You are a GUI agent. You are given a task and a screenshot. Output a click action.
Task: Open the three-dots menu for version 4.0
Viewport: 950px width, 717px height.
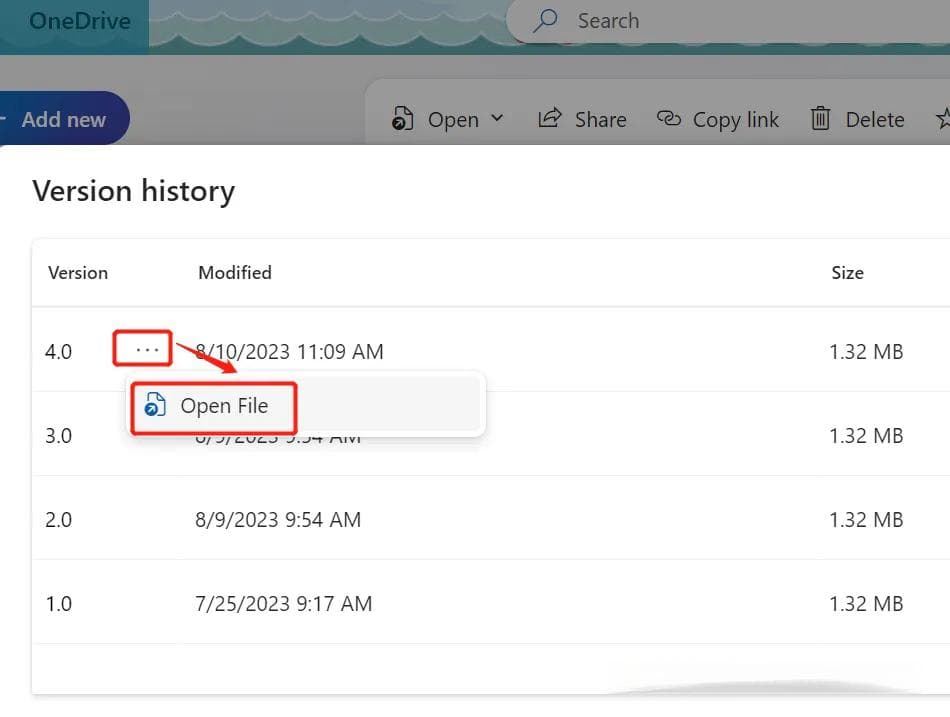(x=147, y=350)
